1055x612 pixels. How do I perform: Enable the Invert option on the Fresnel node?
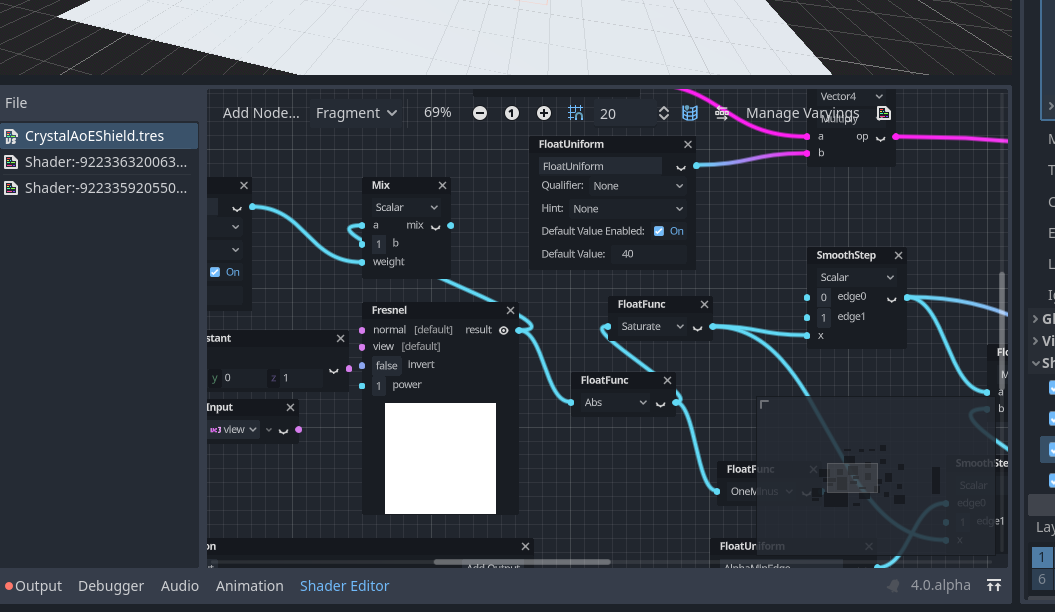tap(386, 365)
